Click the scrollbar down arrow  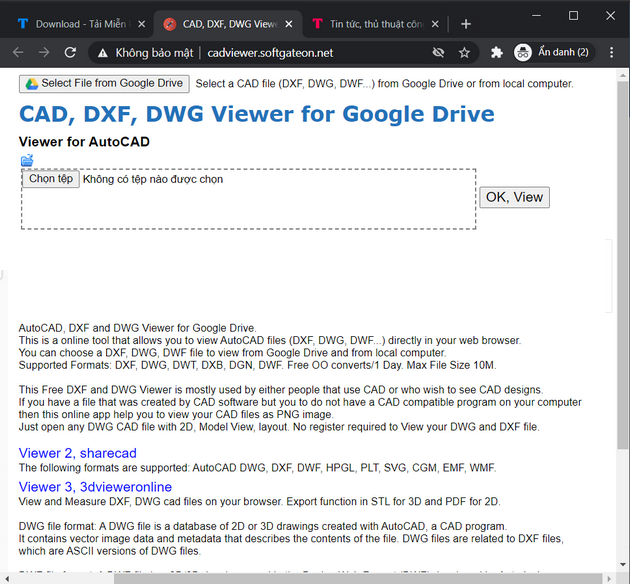pos(623,564)
